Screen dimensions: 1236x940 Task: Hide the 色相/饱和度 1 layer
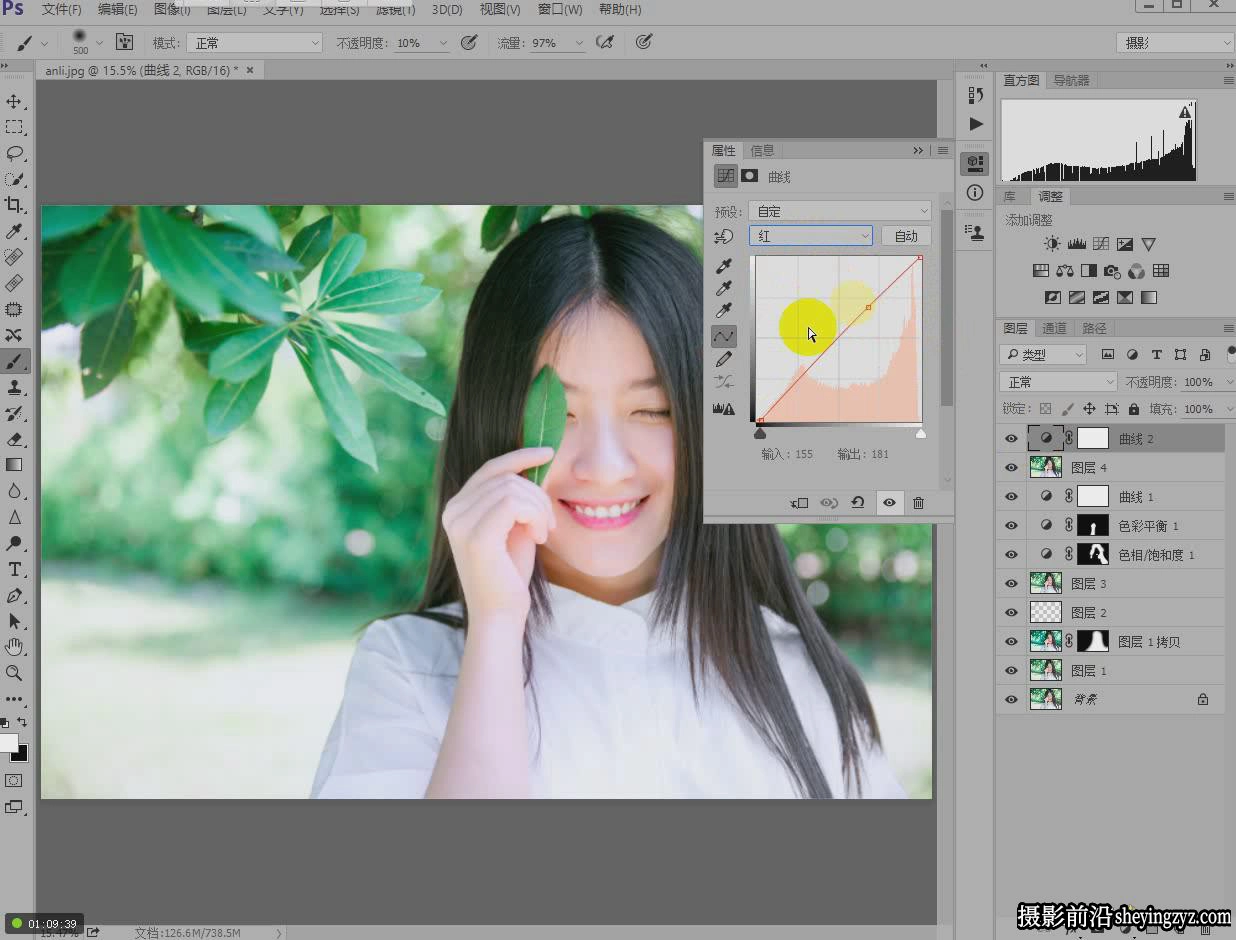(1010, 554)
